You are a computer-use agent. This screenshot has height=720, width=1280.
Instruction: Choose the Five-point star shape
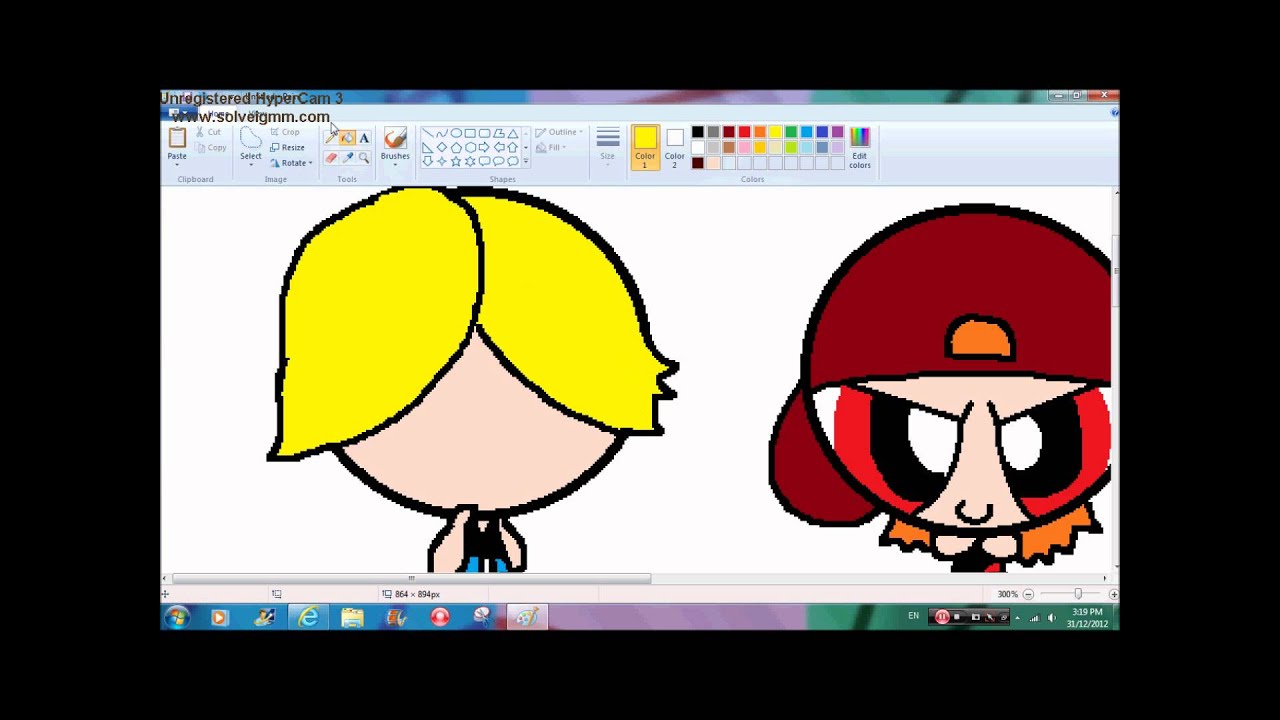(456, 161)
